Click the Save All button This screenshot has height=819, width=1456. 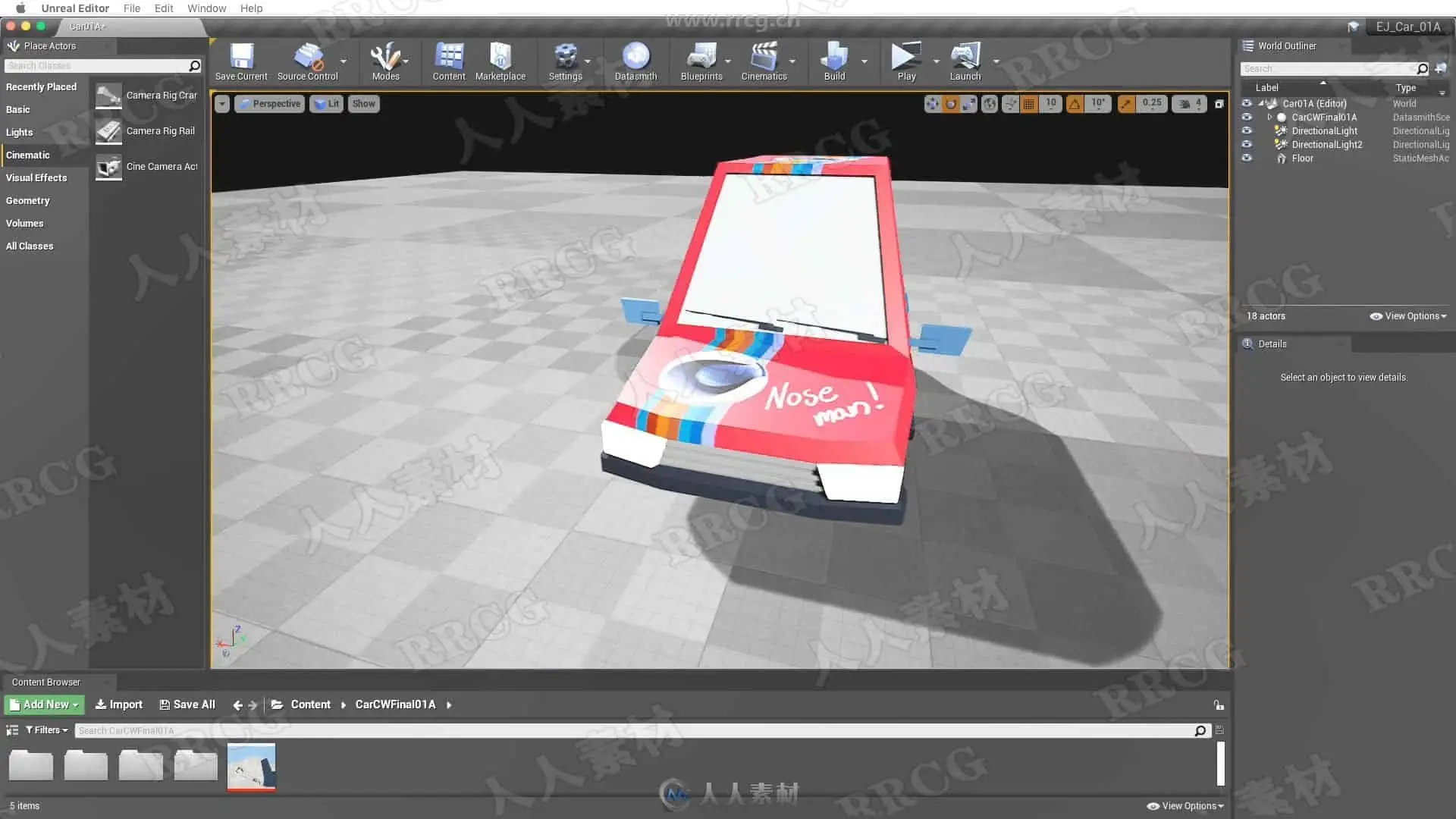coord(187,704)
